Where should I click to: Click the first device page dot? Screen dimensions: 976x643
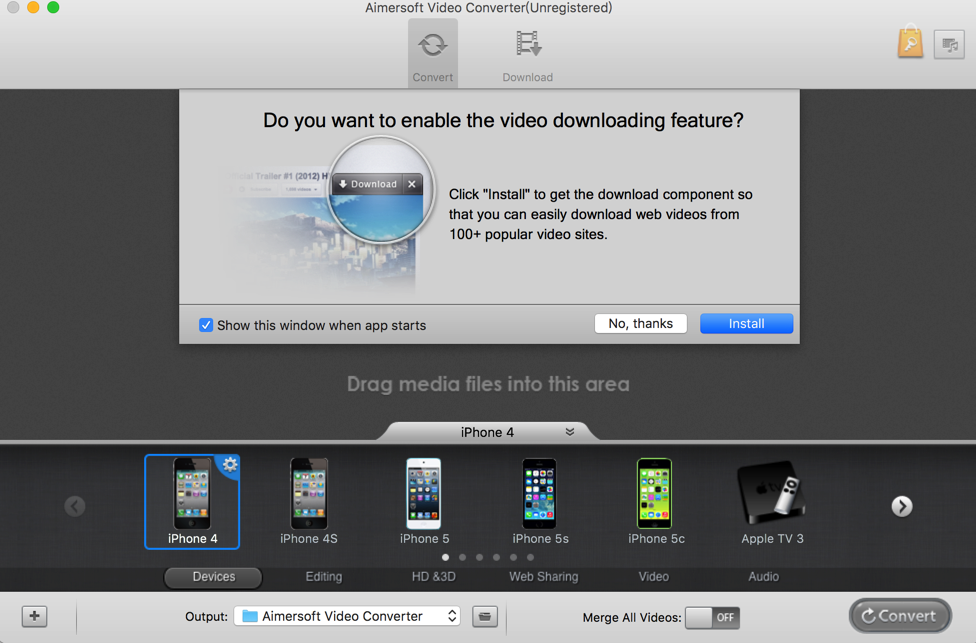pos(445,557)
